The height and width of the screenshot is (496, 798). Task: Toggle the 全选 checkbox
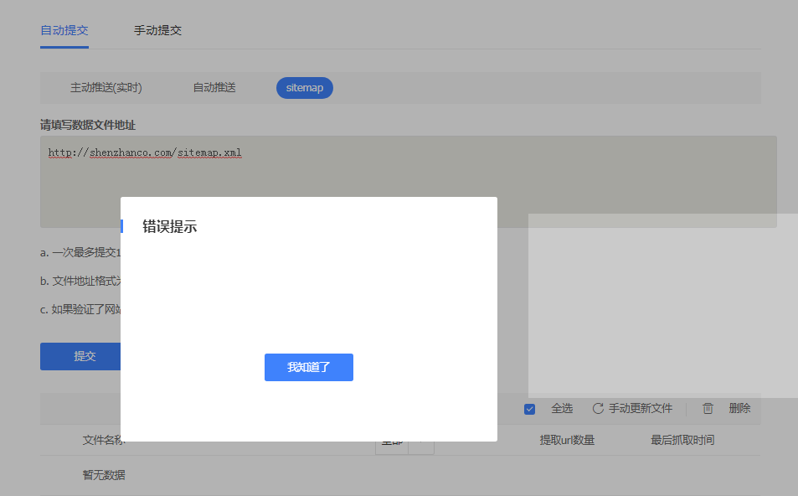(530, 409)
